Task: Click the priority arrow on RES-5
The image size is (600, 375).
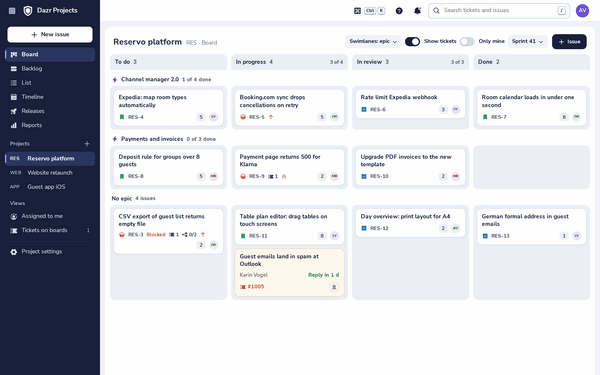Action: click(271, 117)
